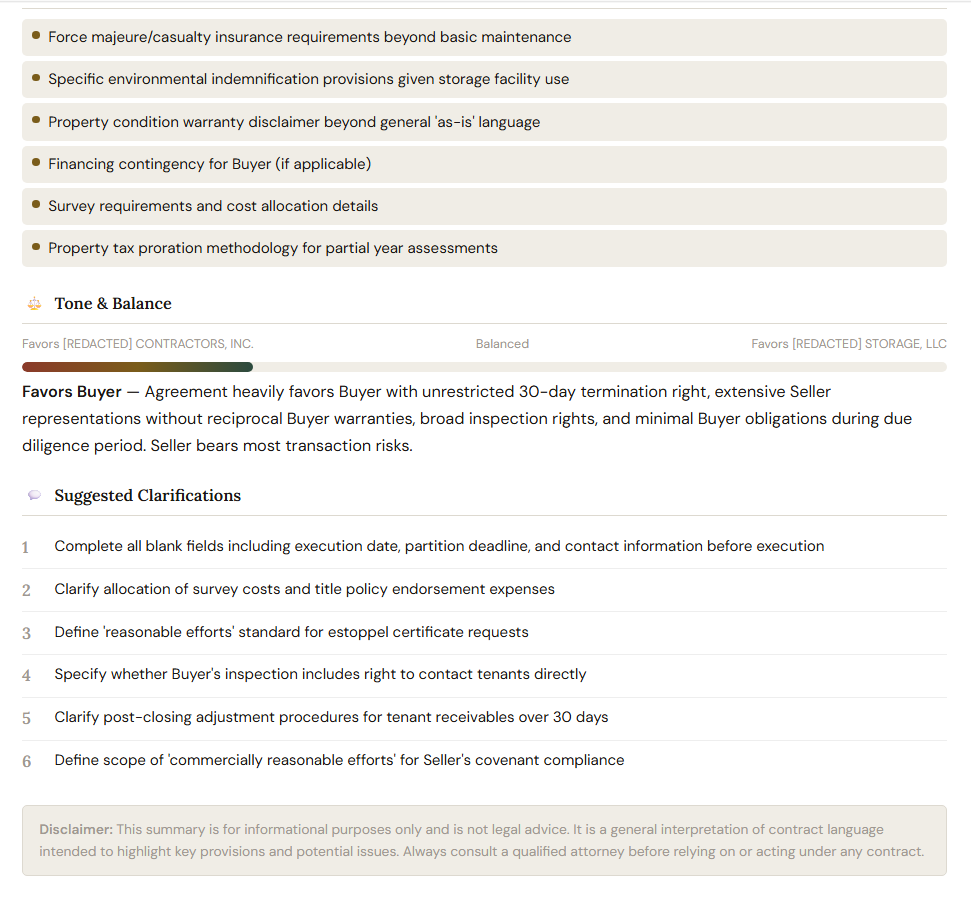The height and width of the screenshot is (912, 971).
Task: Click Favors [REDACTED] STORAGE, LLC label
Action: 849,344
